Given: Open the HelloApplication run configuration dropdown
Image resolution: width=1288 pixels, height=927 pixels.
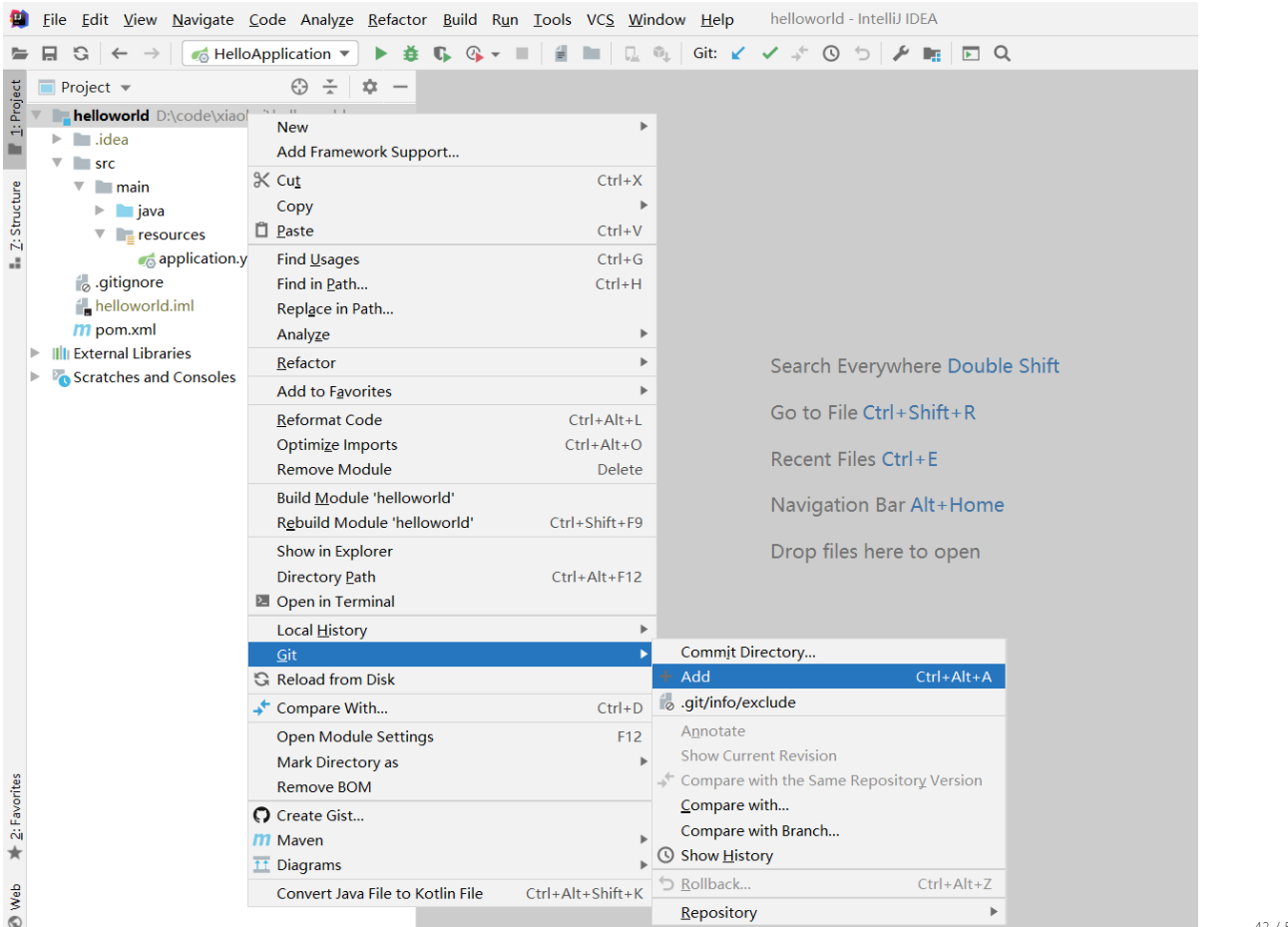Looking at the screenshot, I should point(270,54).
